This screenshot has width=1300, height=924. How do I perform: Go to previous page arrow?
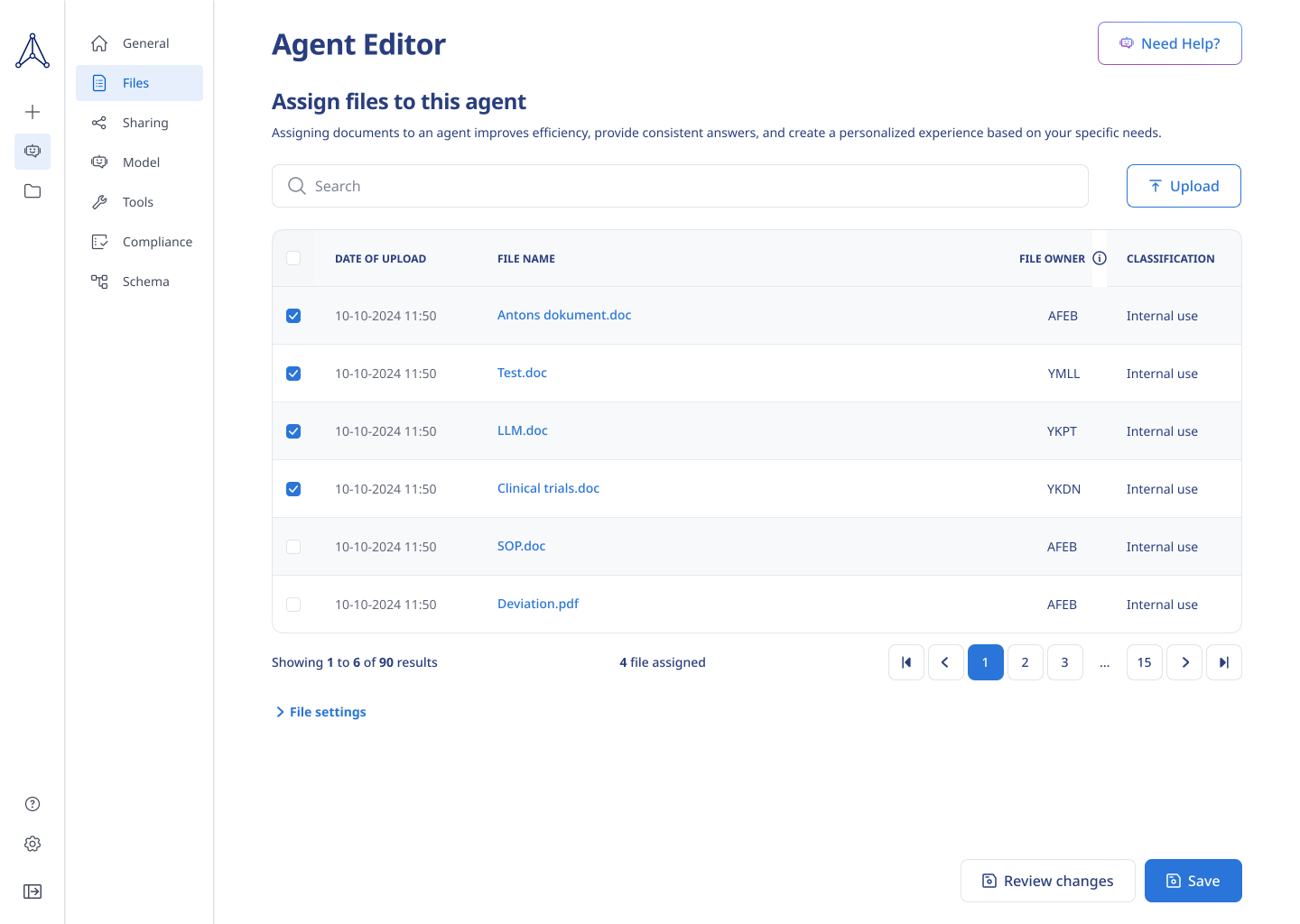coord(946,662)
